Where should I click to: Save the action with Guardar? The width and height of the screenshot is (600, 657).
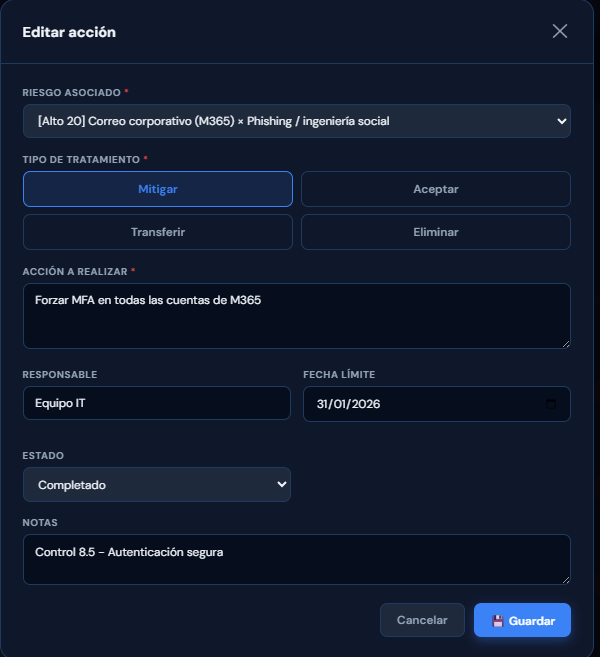click(522, 620)
